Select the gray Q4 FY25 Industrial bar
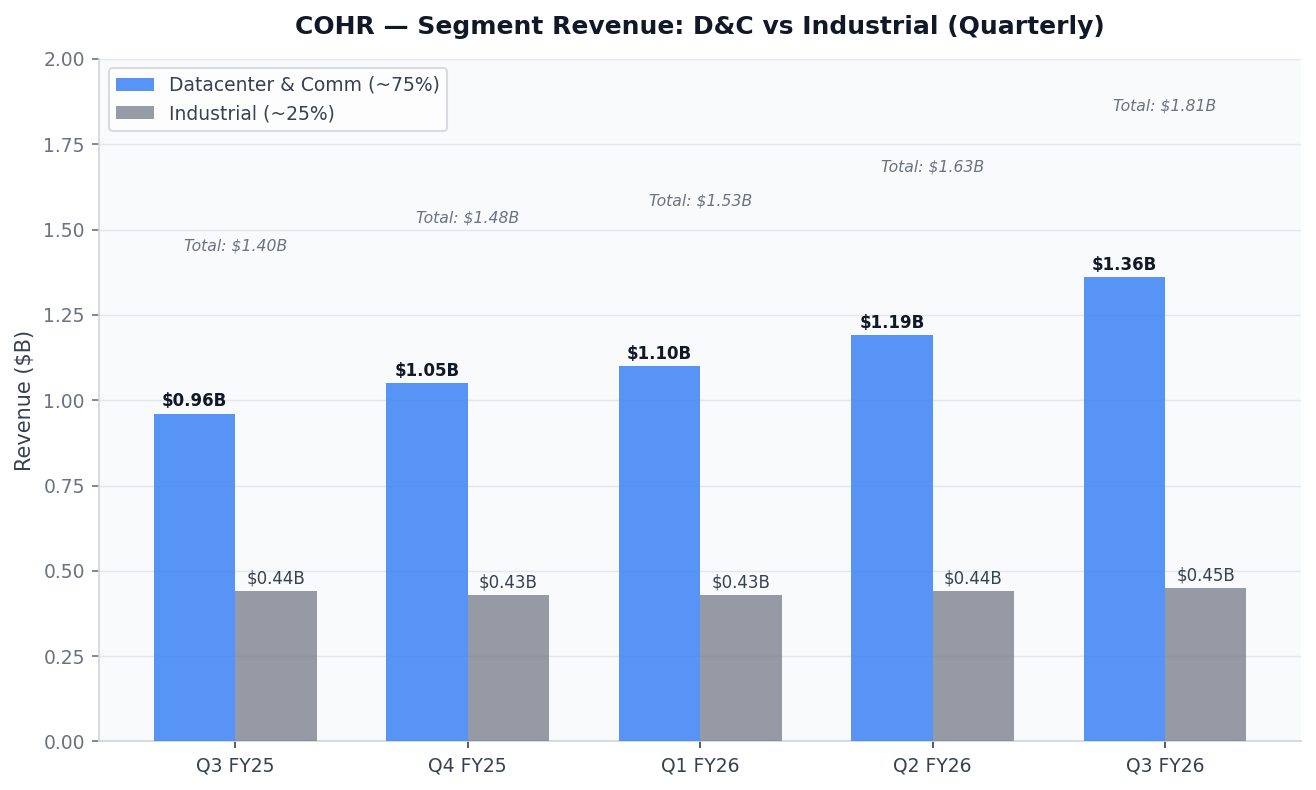Screen dimensions: 1316x790 [508, 668]
